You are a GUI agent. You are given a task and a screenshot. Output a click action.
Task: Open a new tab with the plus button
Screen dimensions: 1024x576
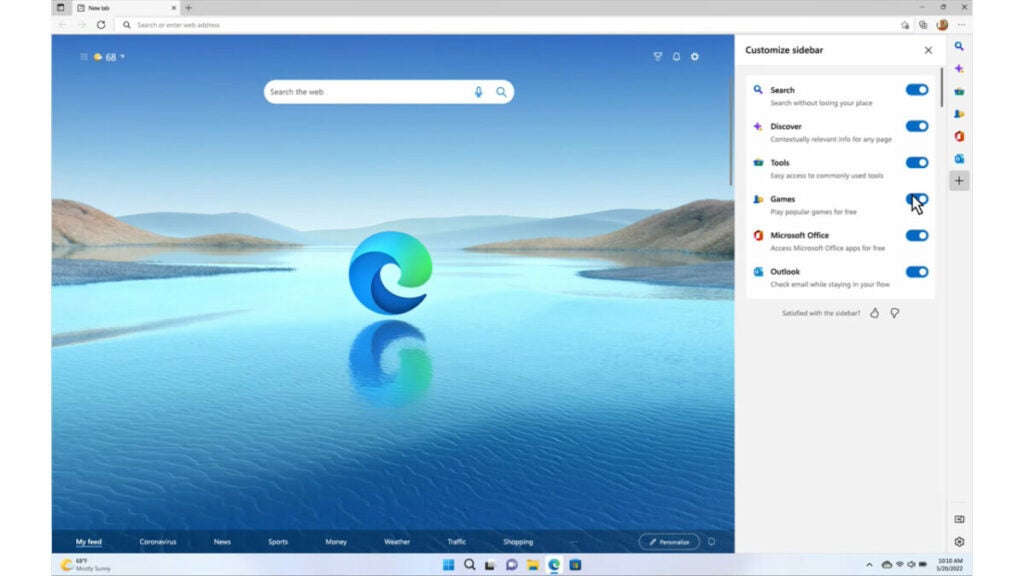point(188,8)
